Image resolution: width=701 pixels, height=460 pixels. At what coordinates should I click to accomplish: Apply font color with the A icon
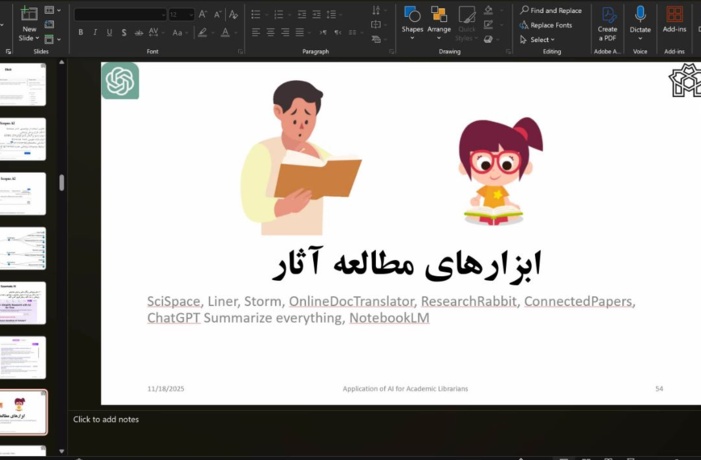(x=225, y=32)
